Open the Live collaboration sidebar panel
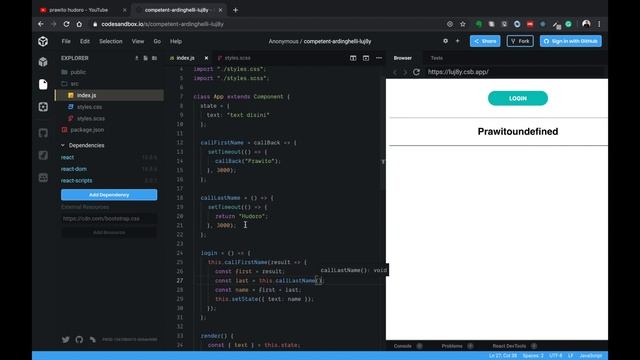Screen dimensions: 640x360 point(43,178)
